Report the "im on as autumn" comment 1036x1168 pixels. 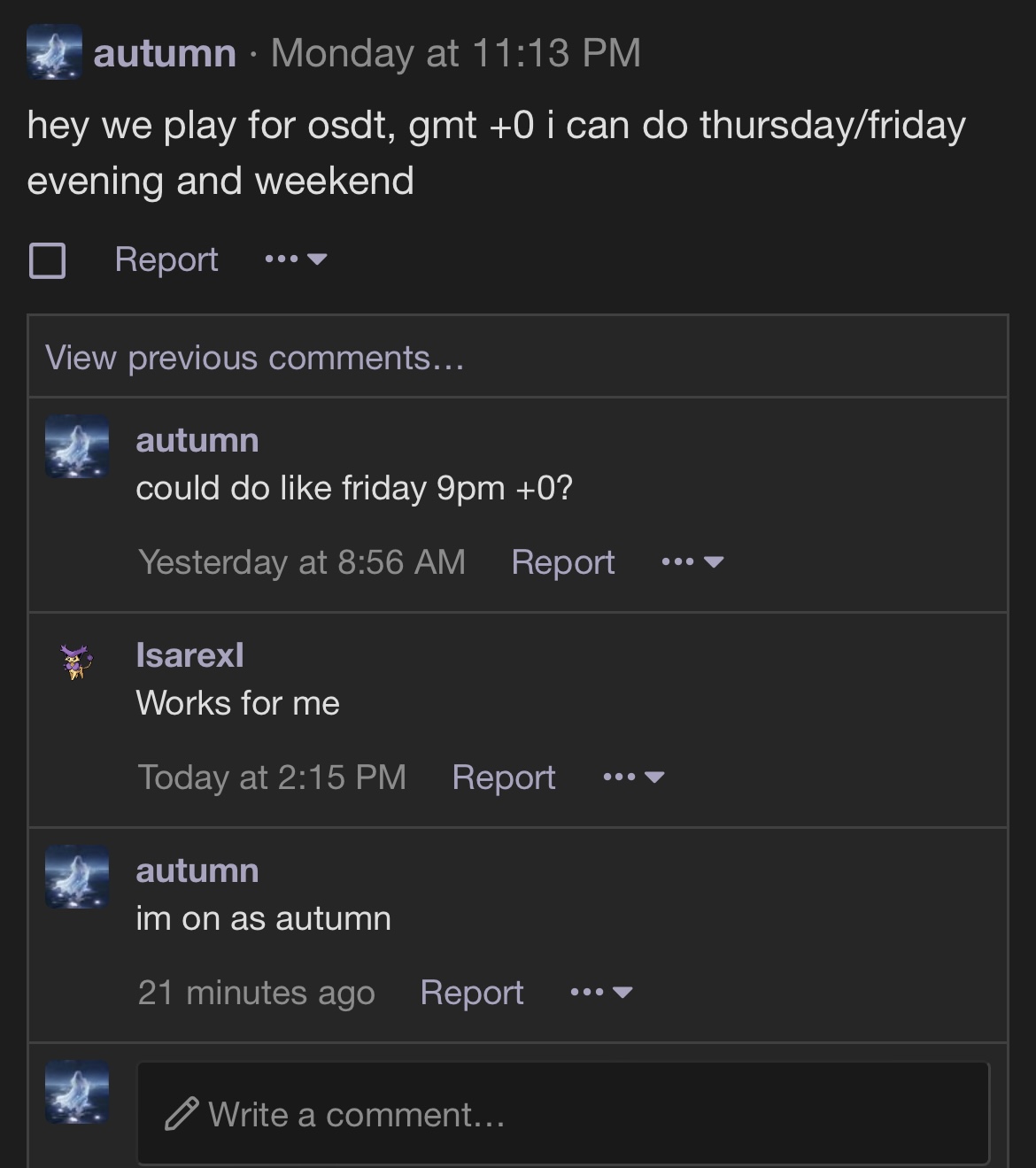click(471, 993)
